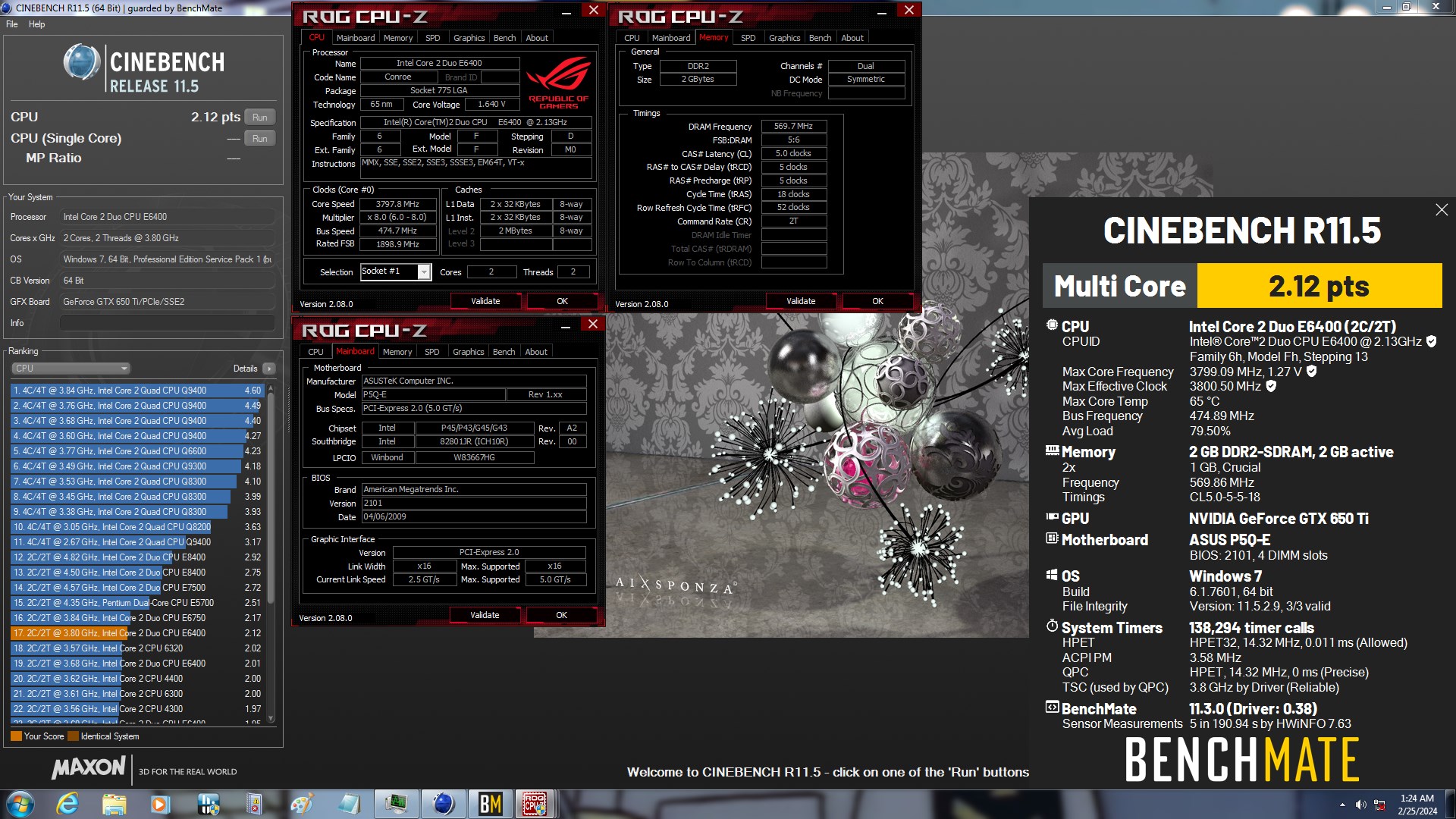
Task: Switch to CPU tab in CPU-Z Mainboard window
Action: [x=315, y=352]
